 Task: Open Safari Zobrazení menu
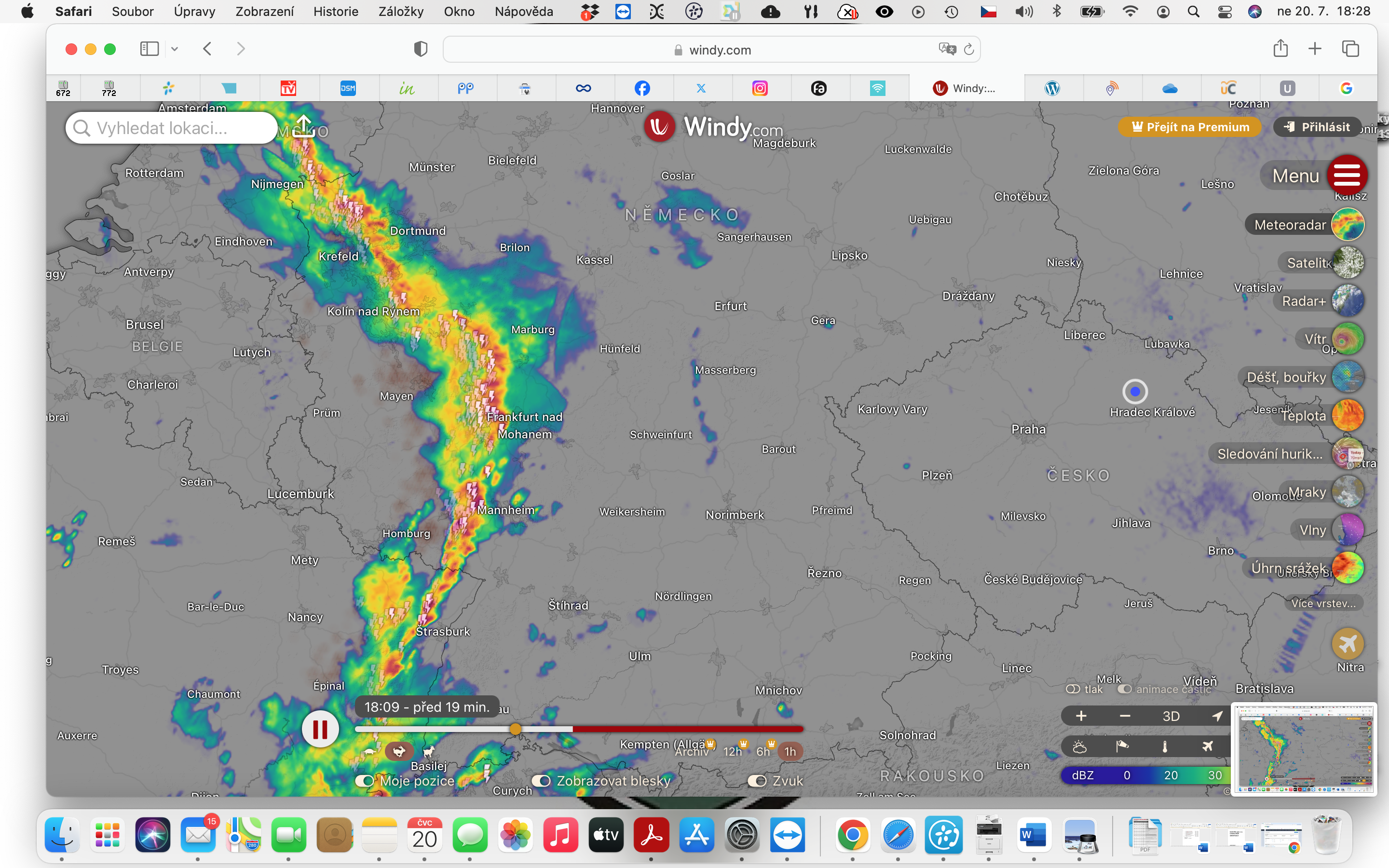pos(265,12)
